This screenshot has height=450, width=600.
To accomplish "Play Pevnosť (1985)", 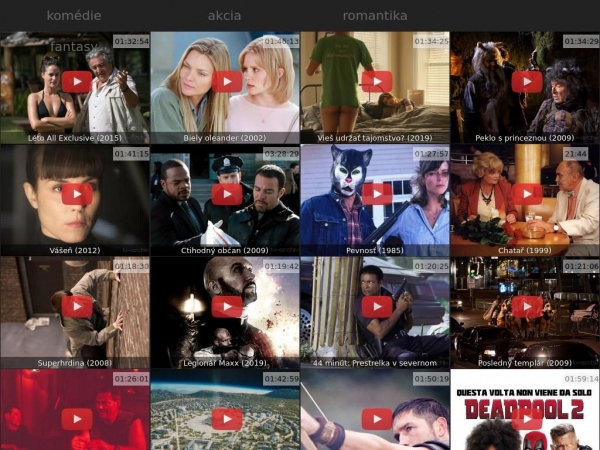I will pyautogui.click(x=377, y=194).
